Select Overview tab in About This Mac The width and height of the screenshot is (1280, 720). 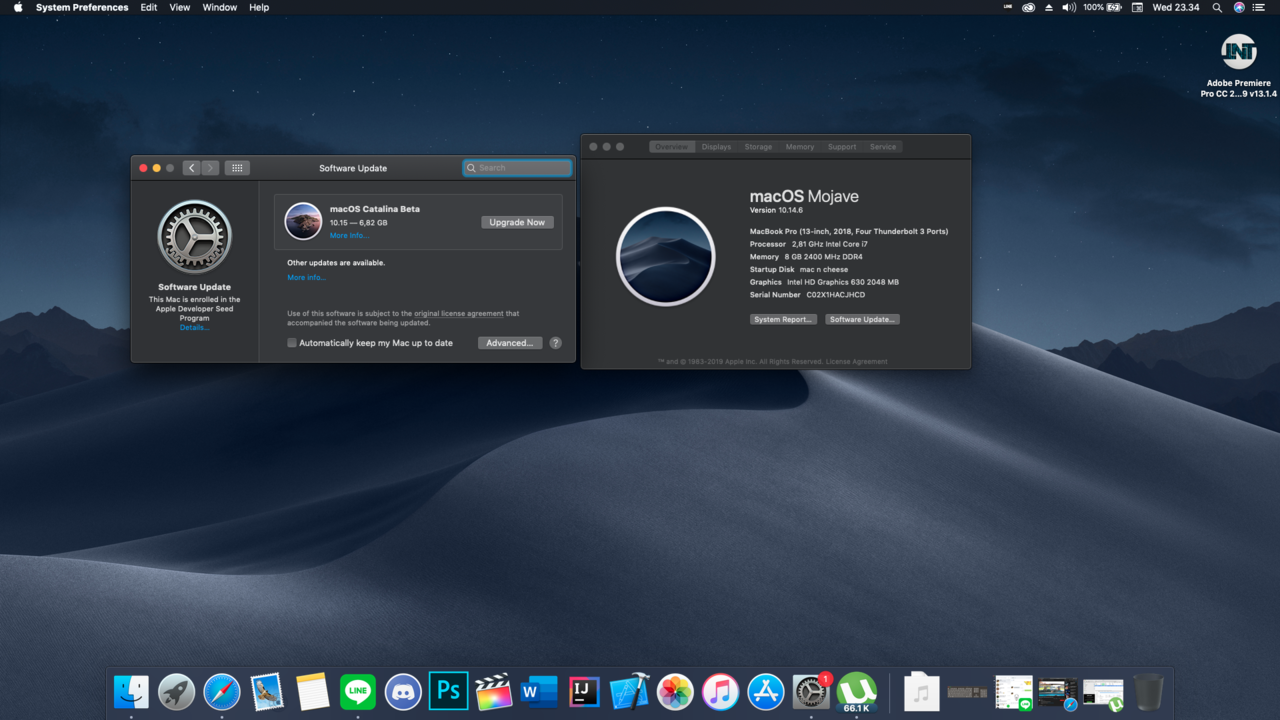[671, 147]
